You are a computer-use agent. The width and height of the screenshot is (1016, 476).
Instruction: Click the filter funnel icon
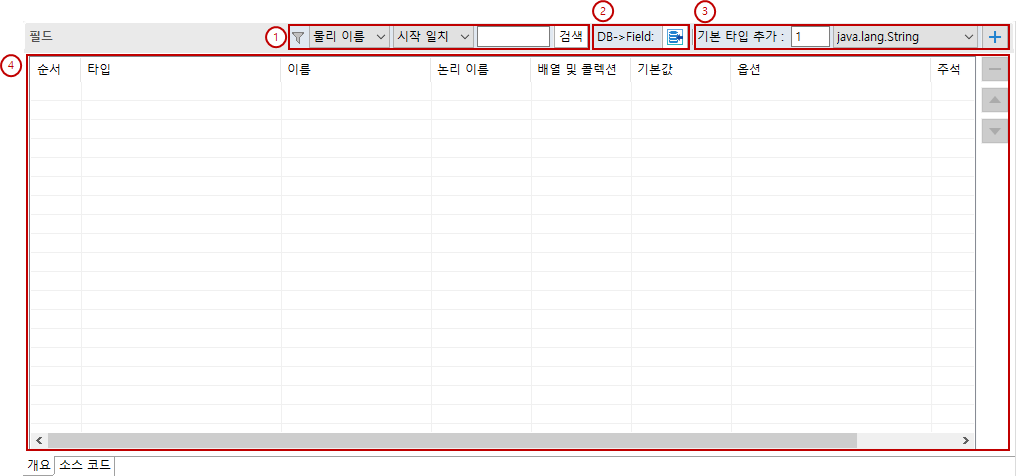tap(298, 37)
